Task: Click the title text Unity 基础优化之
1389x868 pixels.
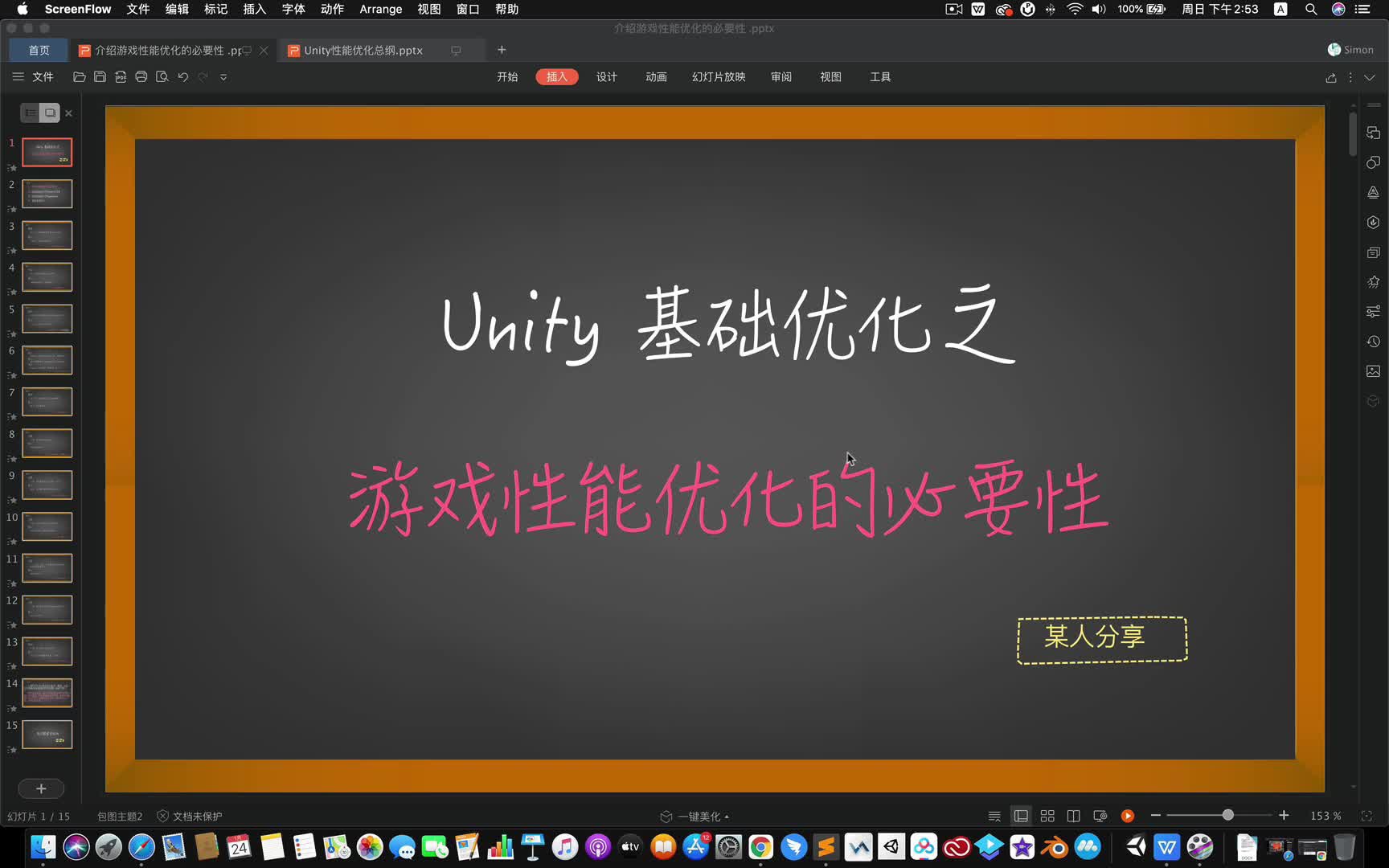Action: [x=728, y=325]
